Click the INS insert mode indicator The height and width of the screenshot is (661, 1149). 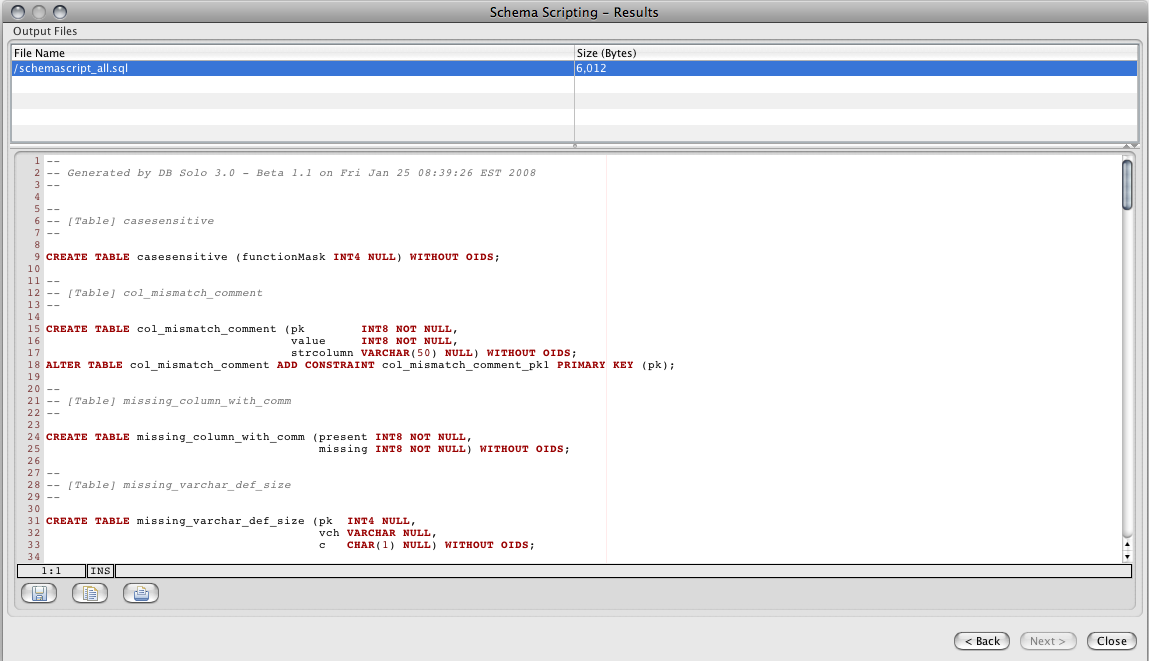coord(100,571)
